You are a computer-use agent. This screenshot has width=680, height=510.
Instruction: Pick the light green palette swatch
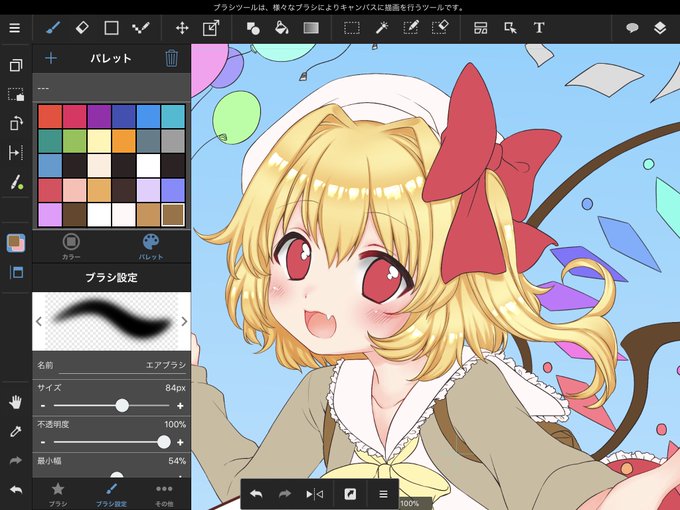(x=75, y=141)
